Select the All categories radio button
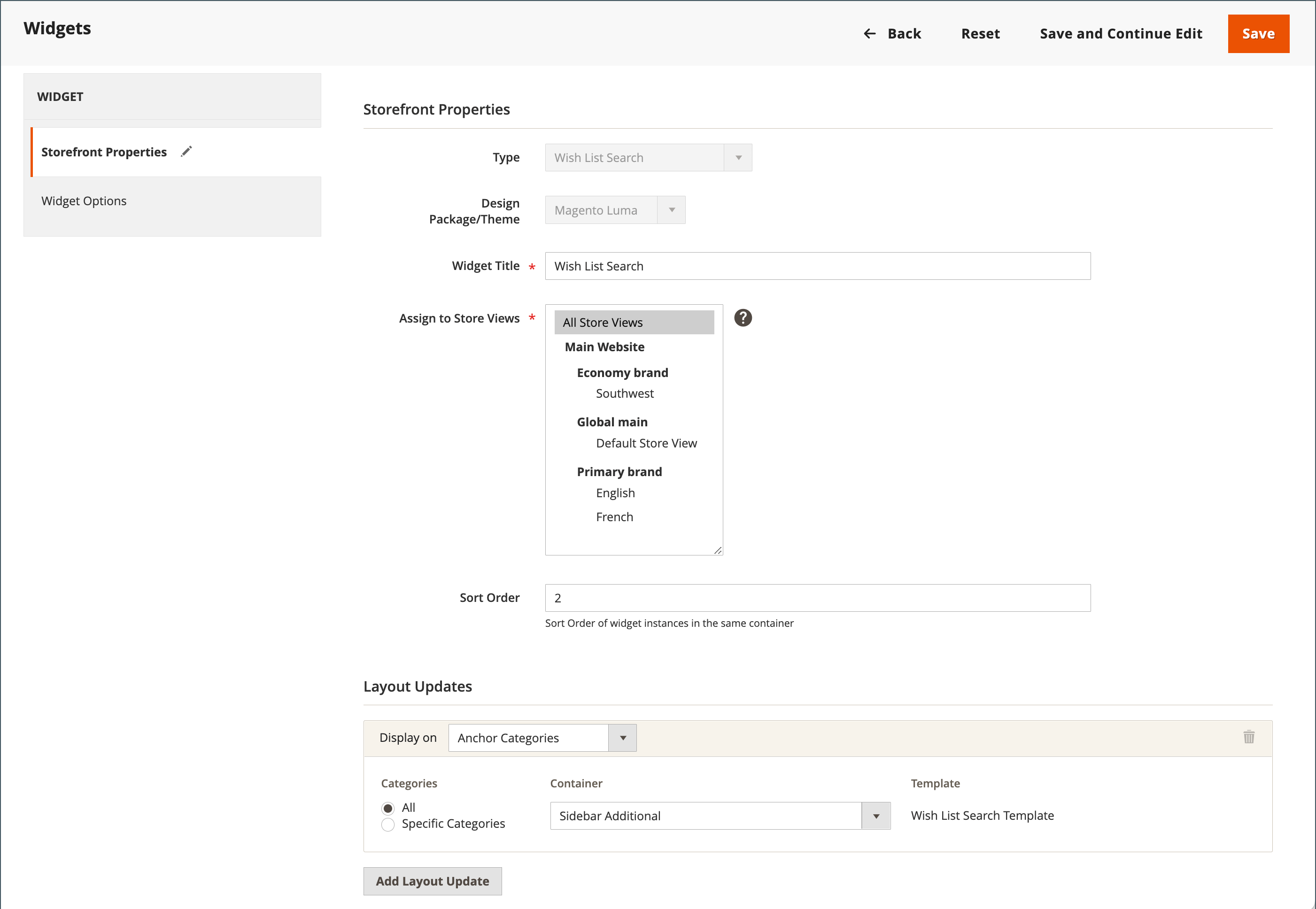The height and width of the screenshot is (909, 1316). 388,808
